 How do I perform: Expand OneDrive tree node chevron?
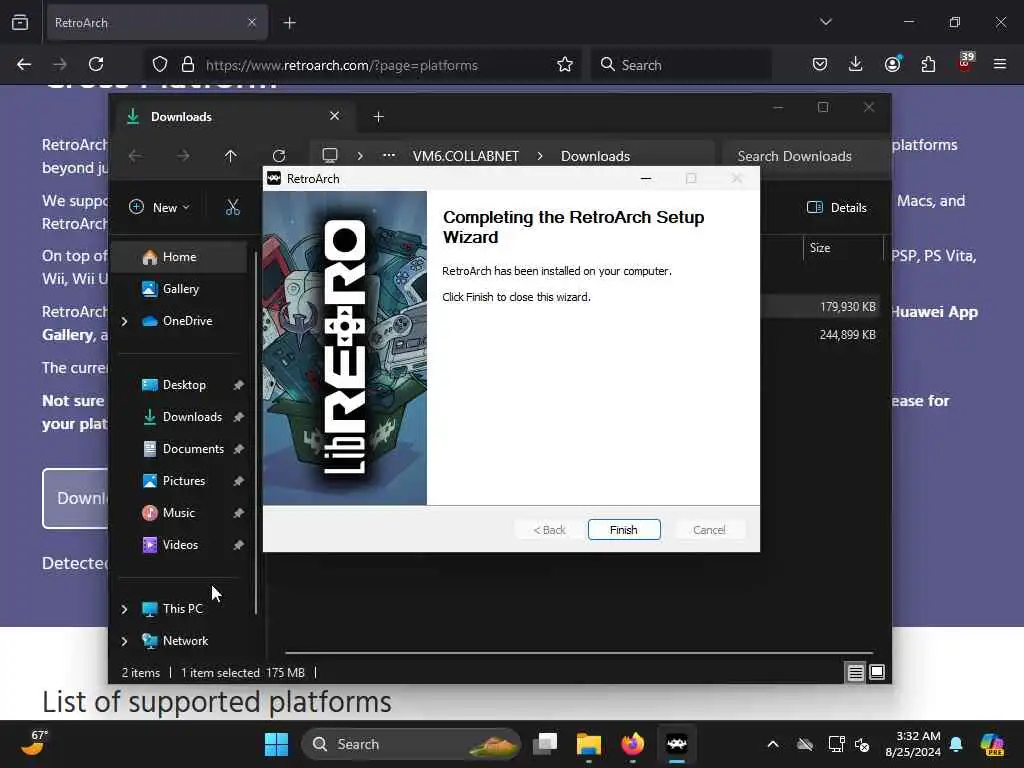point(125,321)
